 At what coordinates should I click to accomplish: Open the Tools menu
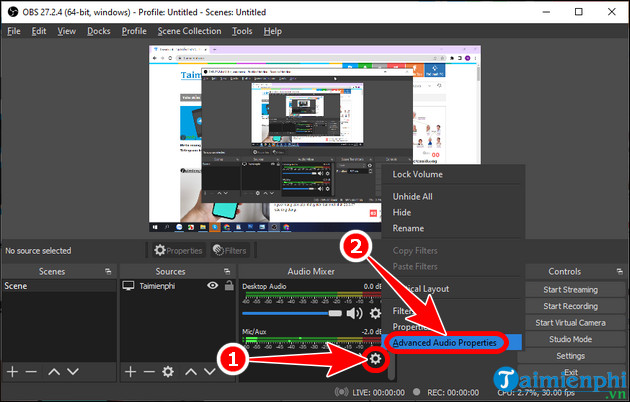(242, 31)
